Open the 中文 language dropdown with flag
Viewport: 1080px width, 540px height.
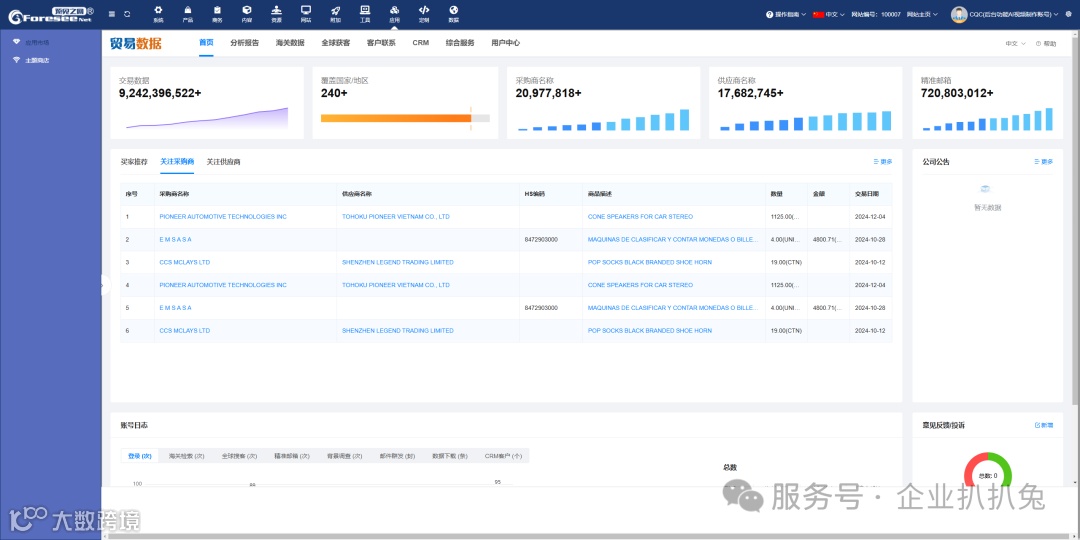[829, 14]
